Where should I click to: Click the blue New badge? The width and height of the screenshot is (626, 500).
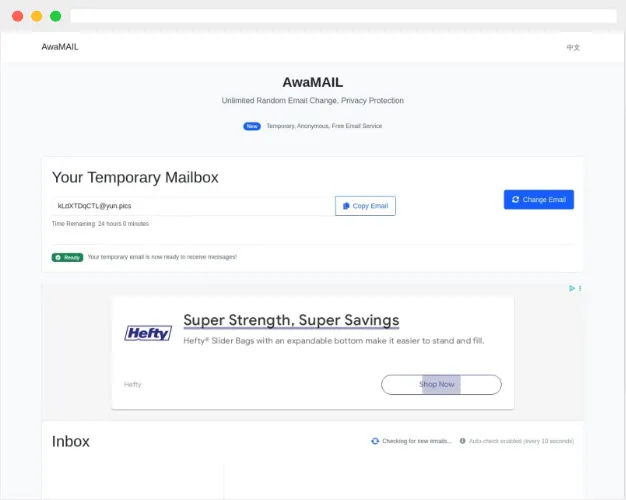click(252, 126)
